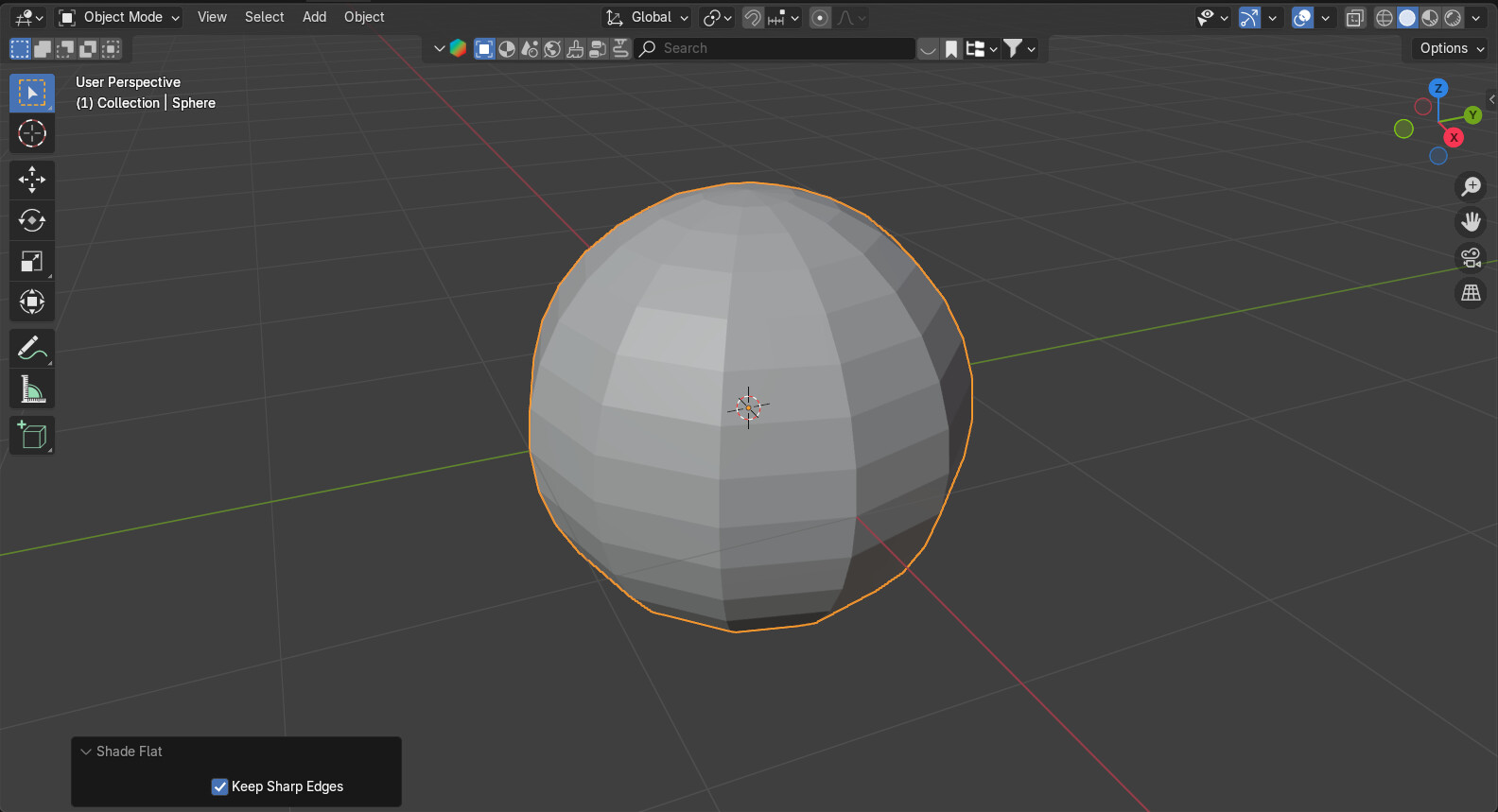
Task: Activate the Scale tool
Action: click(32, 261)
